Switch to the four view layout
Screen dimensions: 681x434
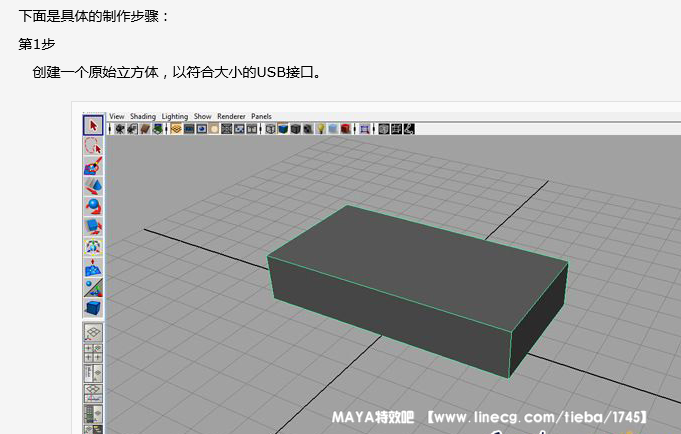[x=92, y=353]
